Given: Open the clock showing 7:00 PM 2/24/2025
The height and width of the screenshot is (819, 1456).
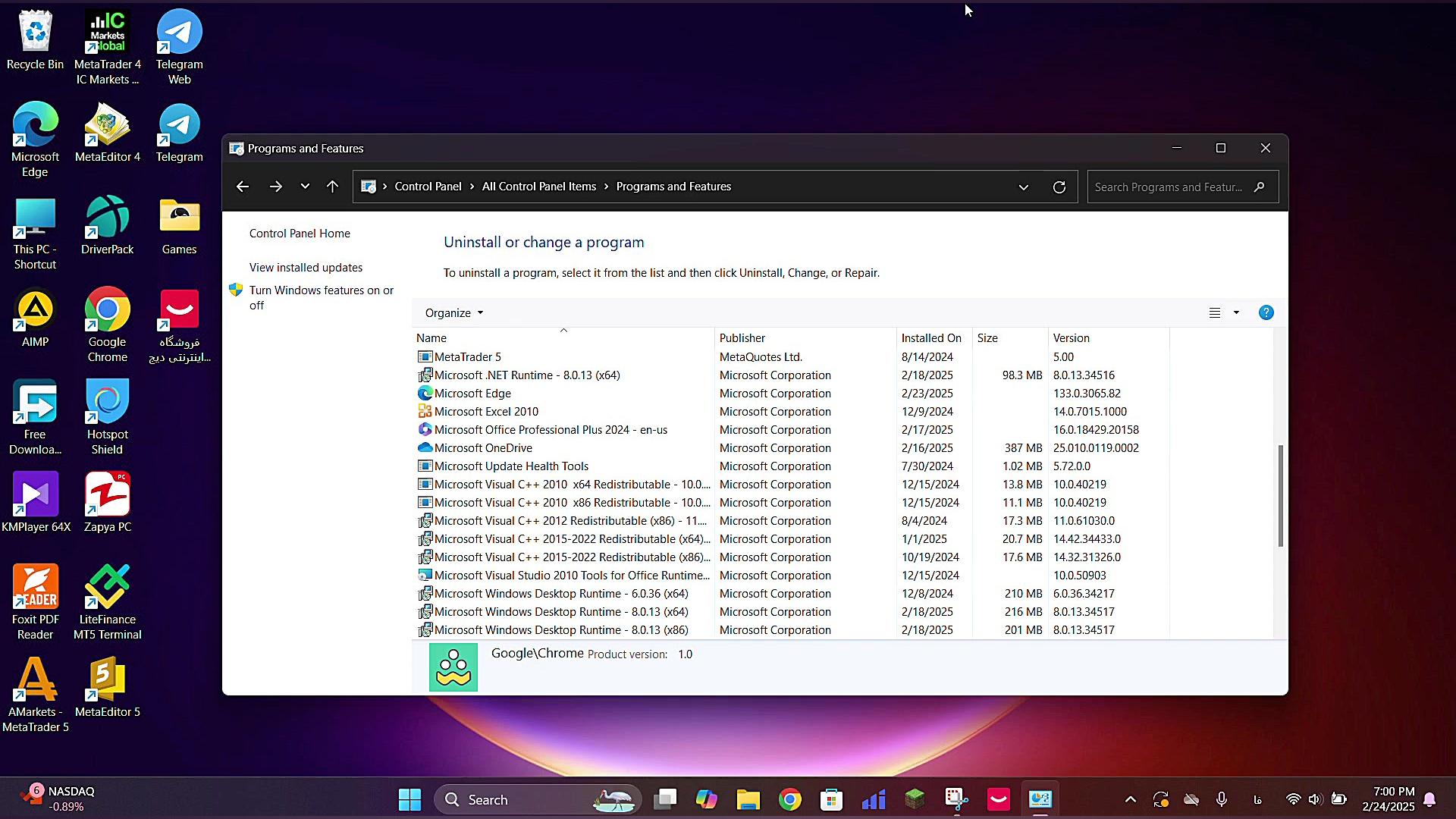Looking at the screenshot, I should click(x=1388, y=799).
